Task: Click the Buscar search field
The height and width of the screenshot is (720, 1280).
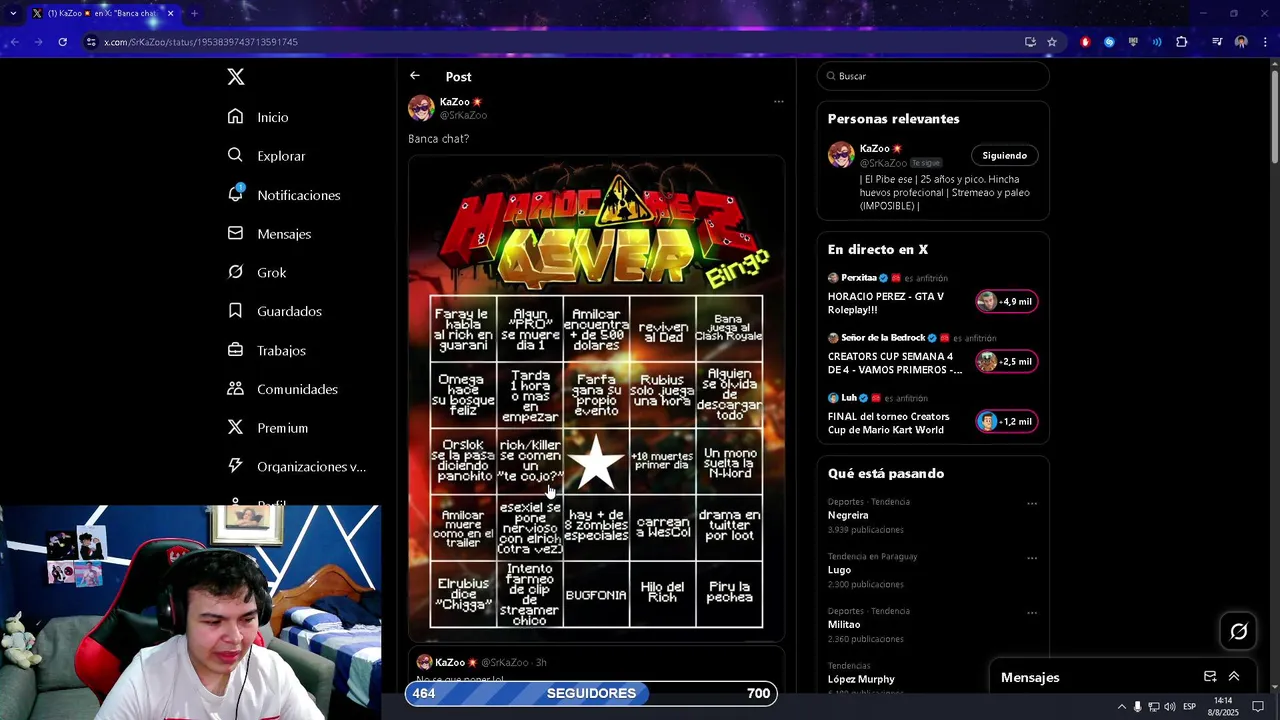Action: click(933, 76)
